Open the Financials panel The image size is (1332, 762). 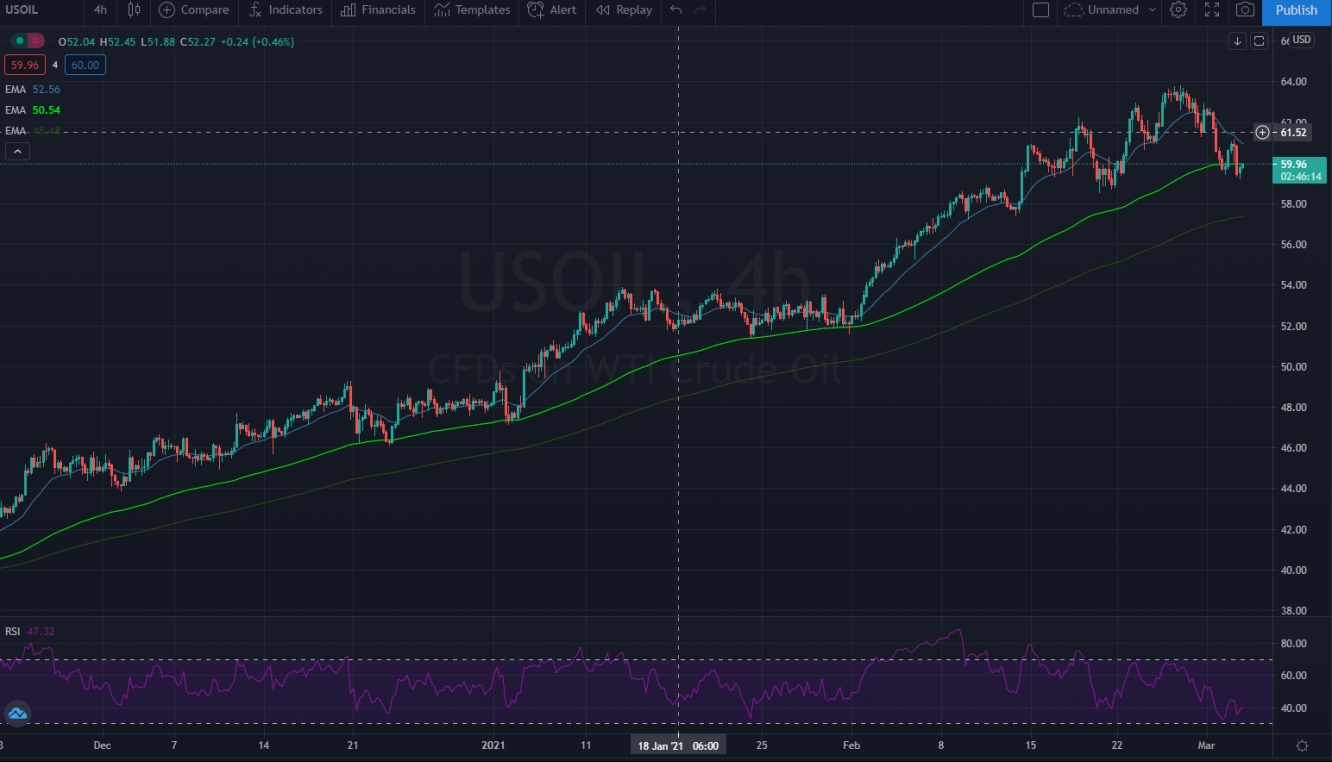click(x=378, y=10)
